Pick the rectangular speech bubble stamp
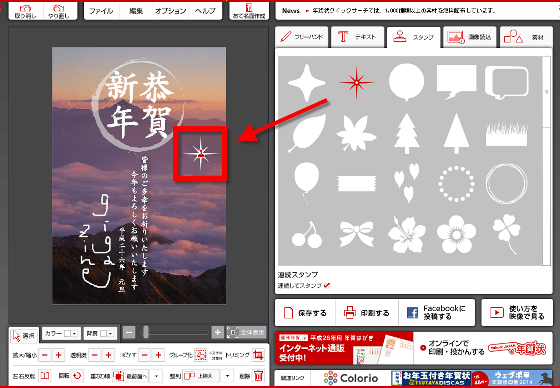 456,83
